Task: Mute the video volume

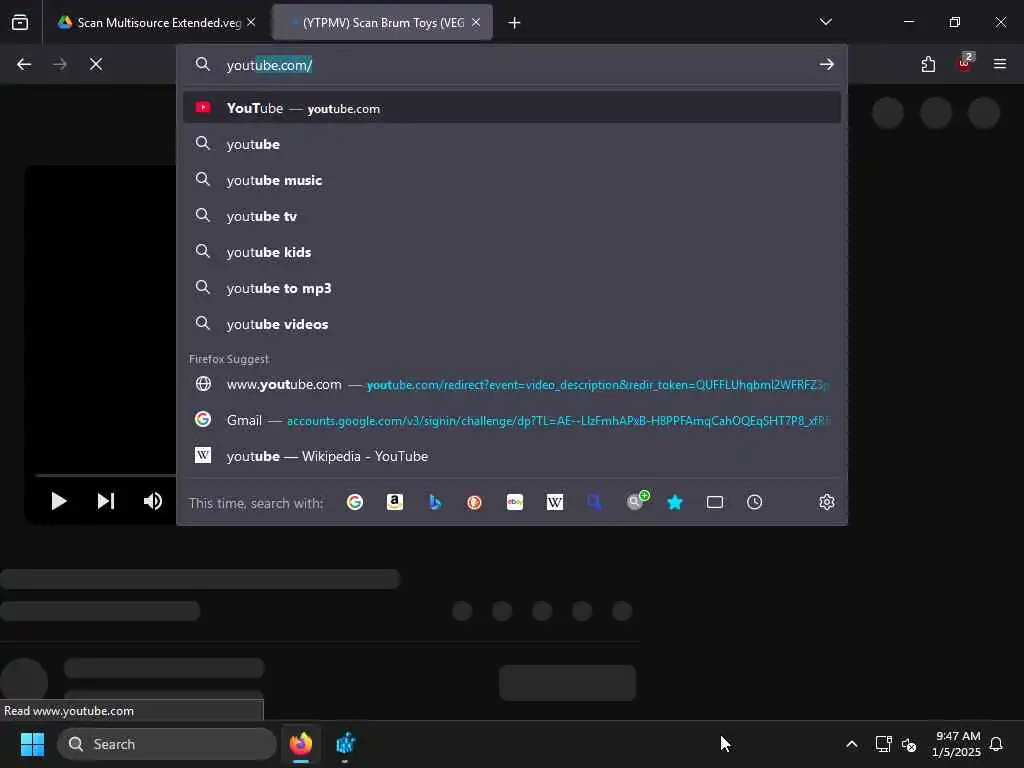Action: [153, 501]
